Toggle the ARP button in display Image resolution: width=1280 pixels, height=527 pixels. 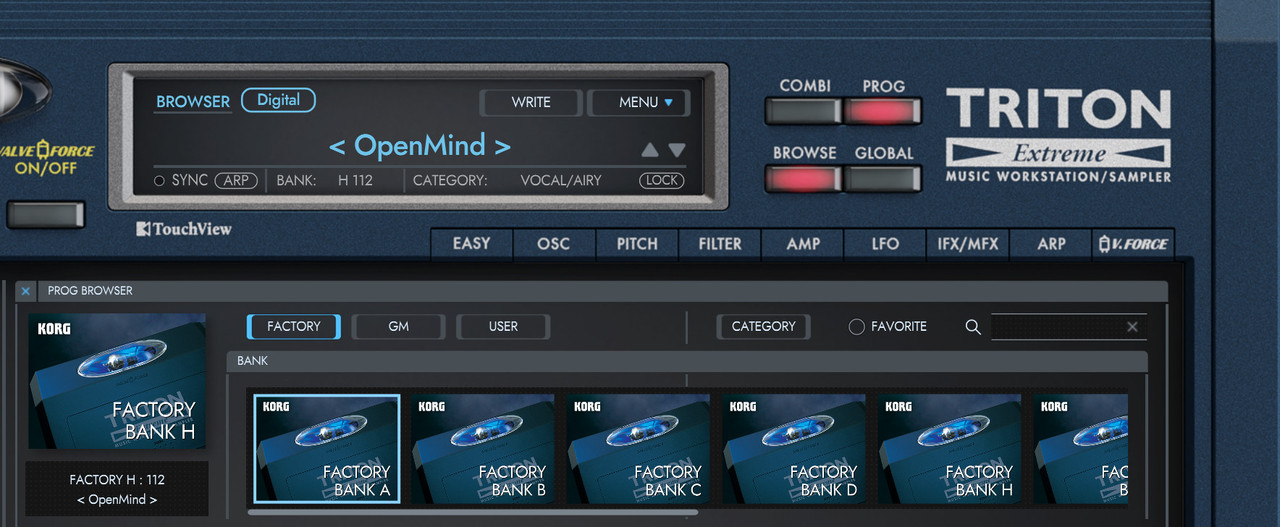point(236,181)
